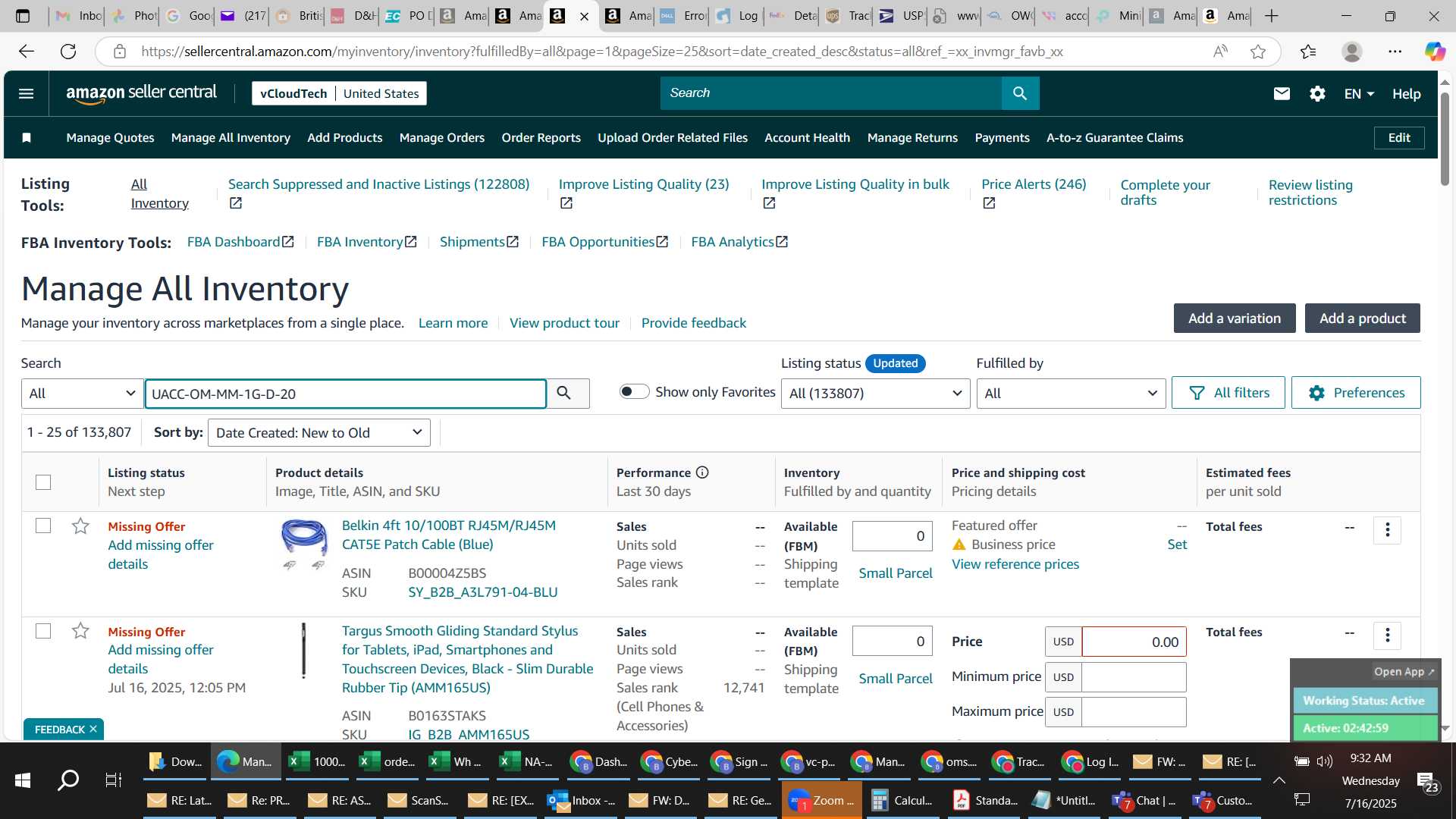Screen dimensions: 1456x819
Task: Click Targus Price USD input field
Action: coord(1134,642)
